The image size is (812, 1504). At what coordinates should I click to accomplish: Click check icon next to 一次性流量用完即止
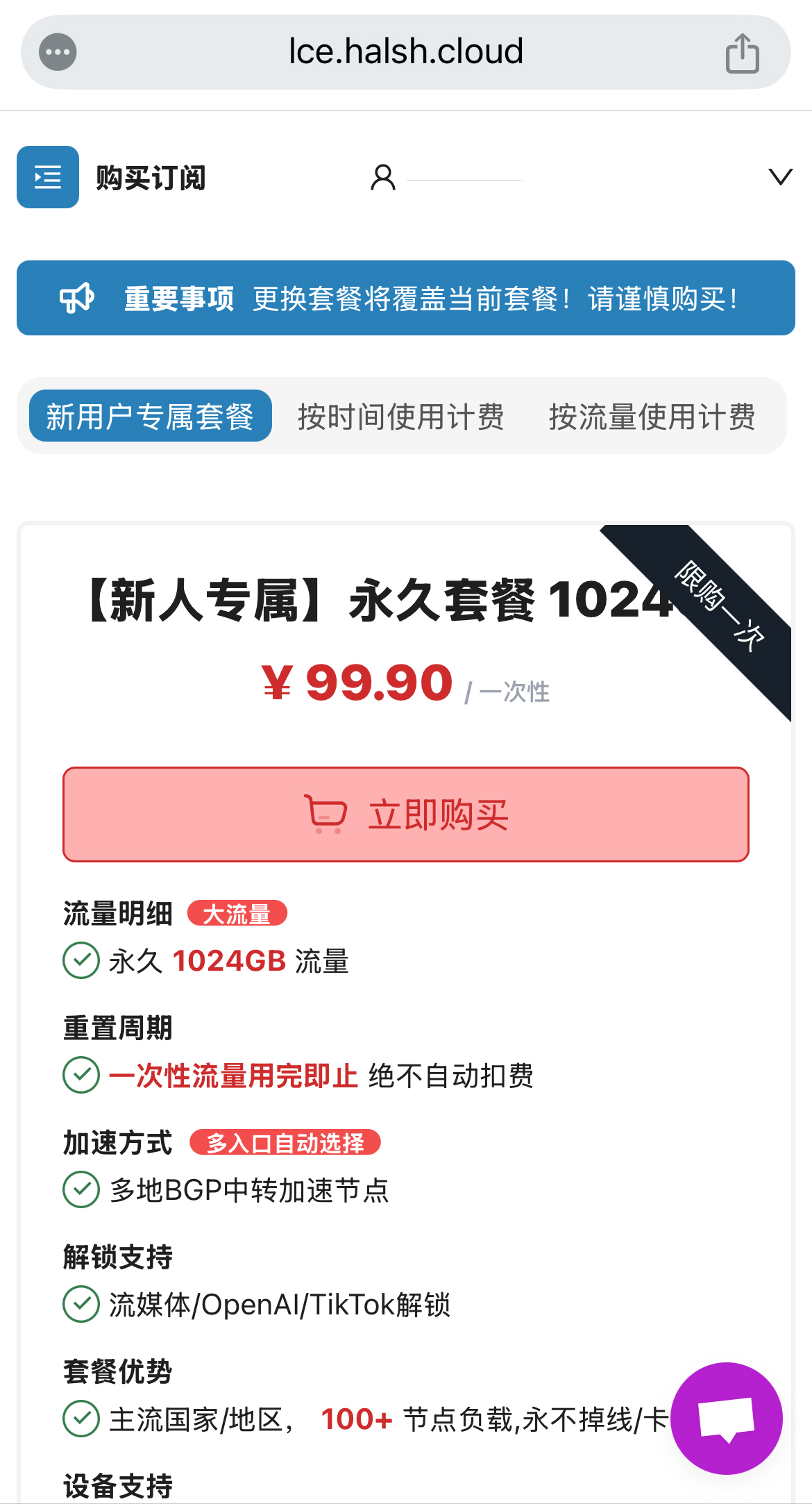click(81, 1075)
